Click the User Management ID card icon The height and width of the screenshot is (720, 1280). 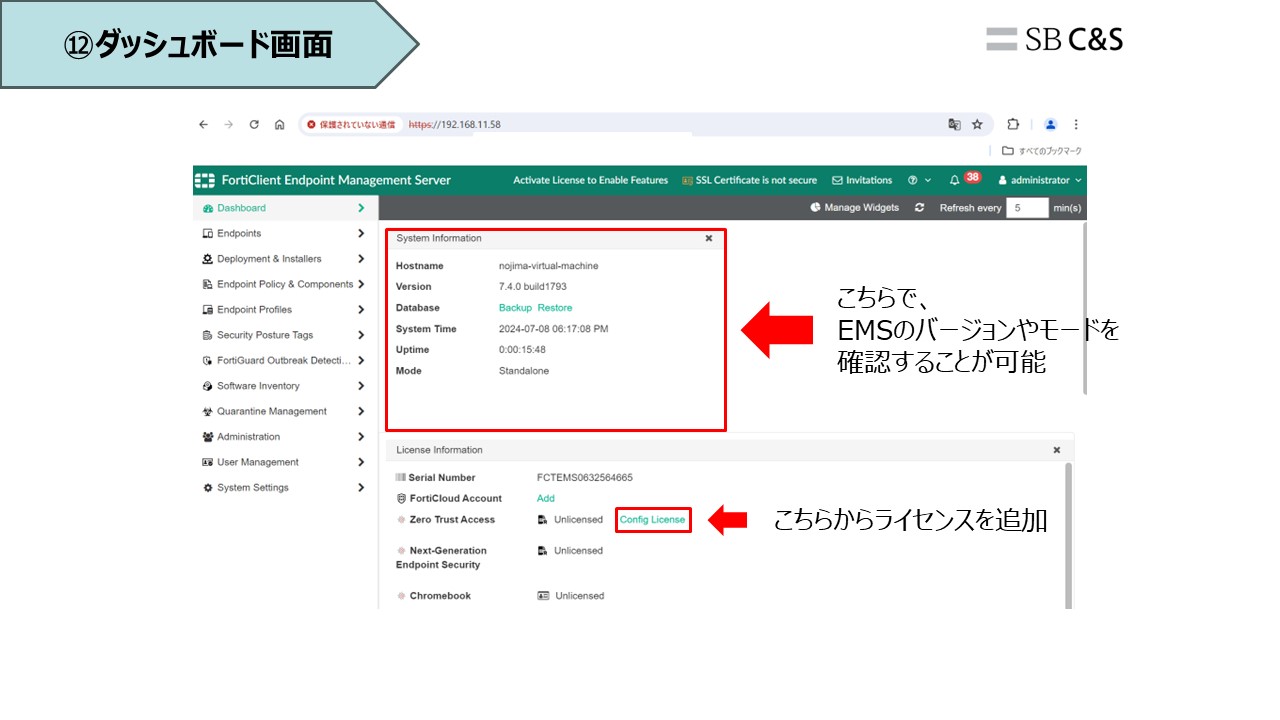pos(208,462)
